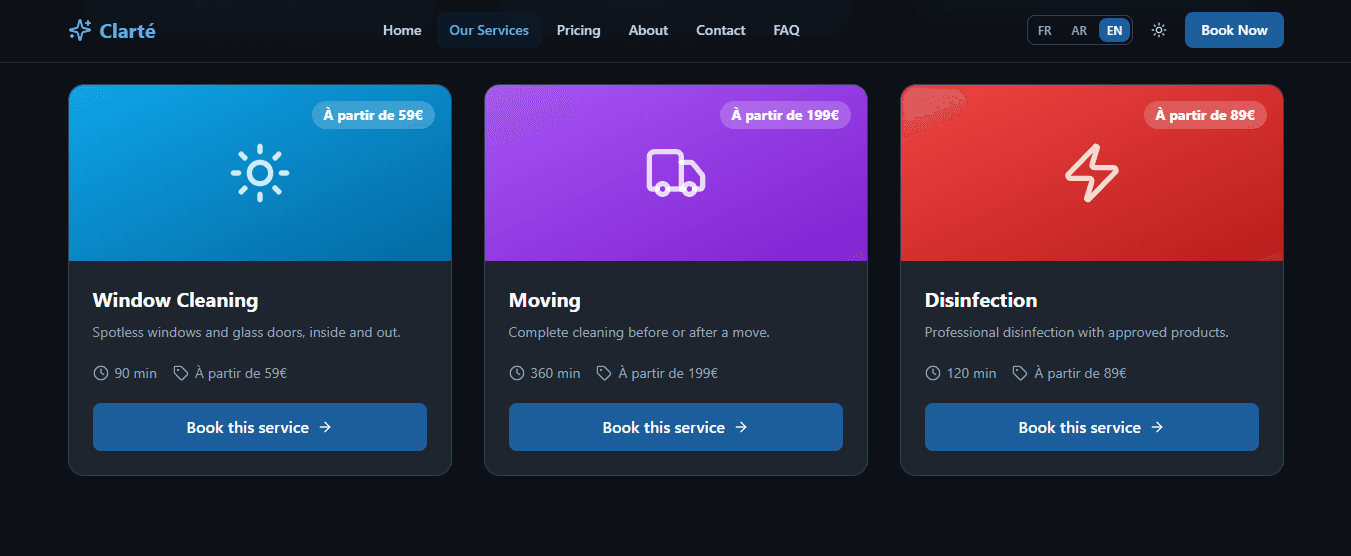
Task: Click the lightning bolt icon on Disinfection card
Action: tap(1092, 173)
